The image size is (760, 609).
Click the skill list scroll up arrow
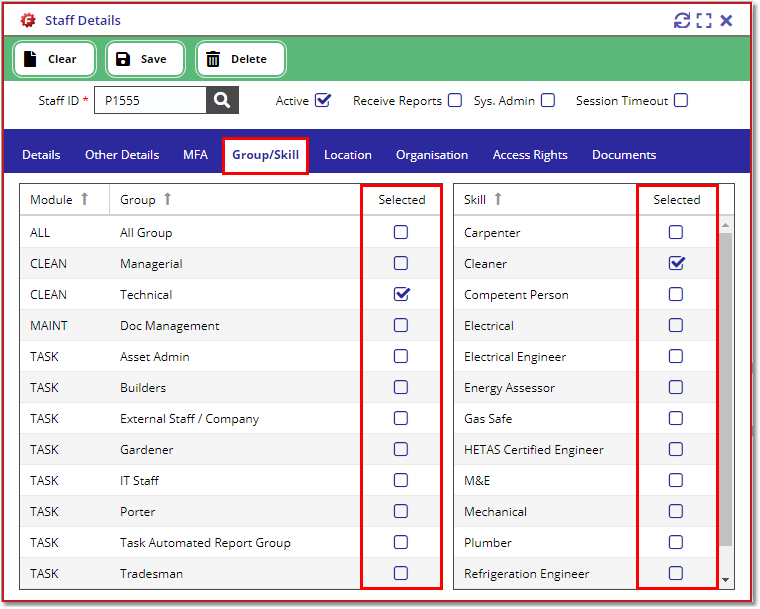coord(726,225)
